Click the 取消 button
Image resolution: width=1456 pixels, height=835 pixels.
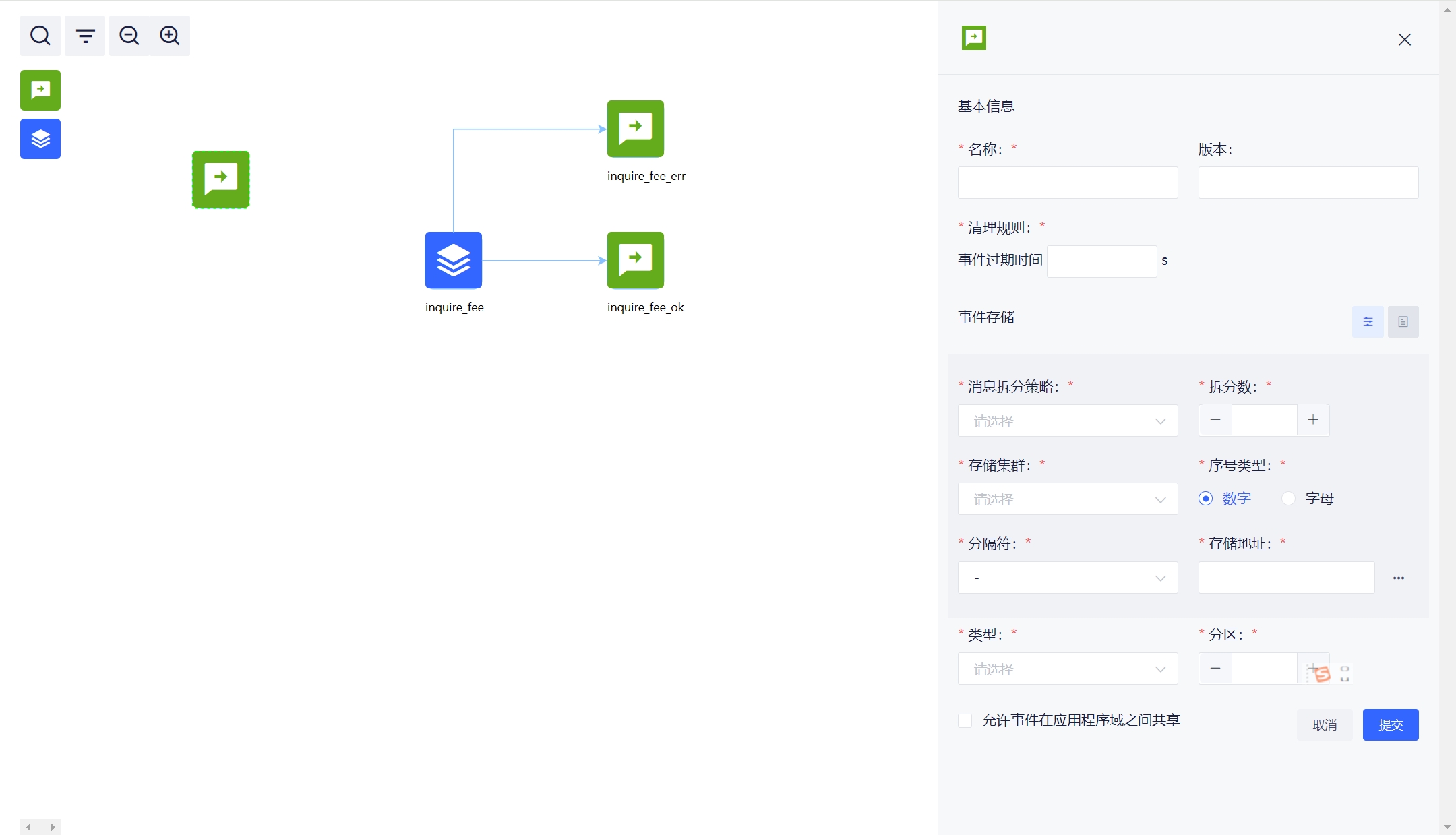point(1325,725)
